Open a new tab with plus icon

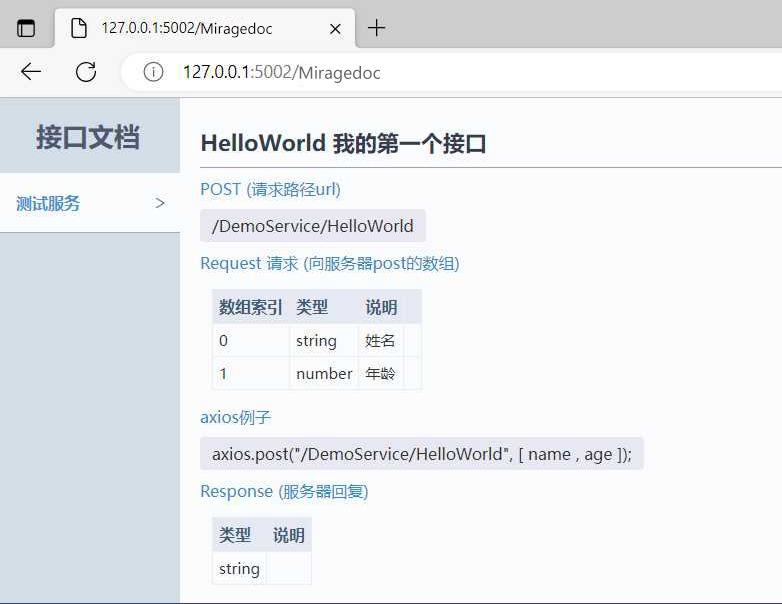tap(377, 28)
